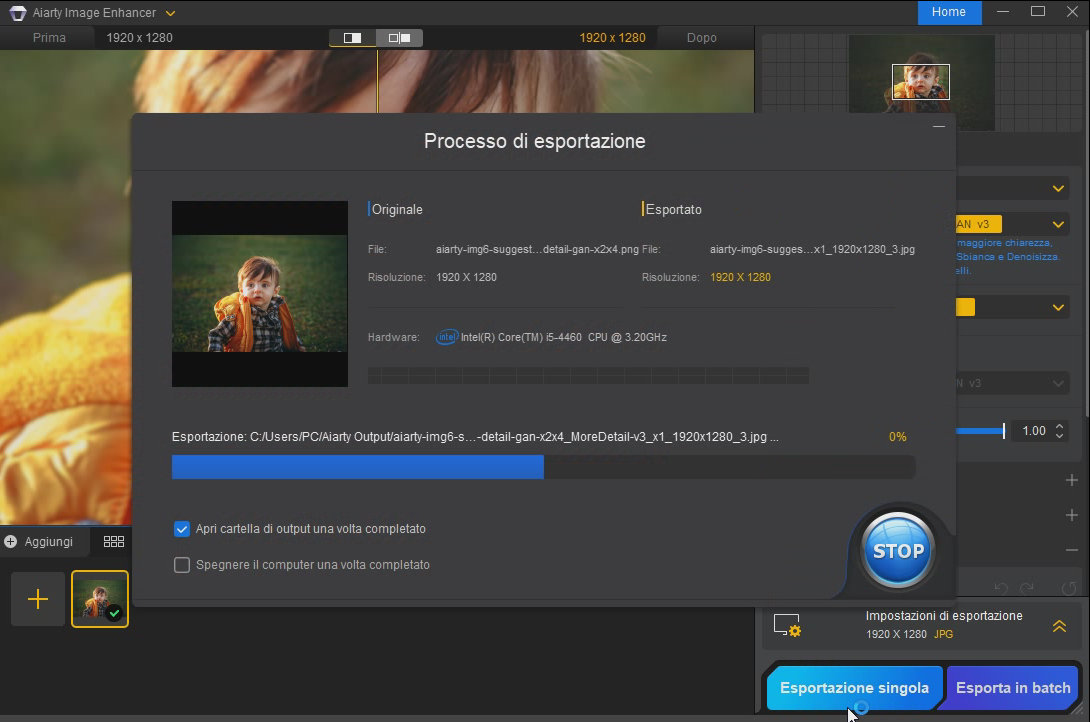Open the export settings gear icon
Image resolution: width=1090 pixels, height=722 pixels.
point(788,625)
